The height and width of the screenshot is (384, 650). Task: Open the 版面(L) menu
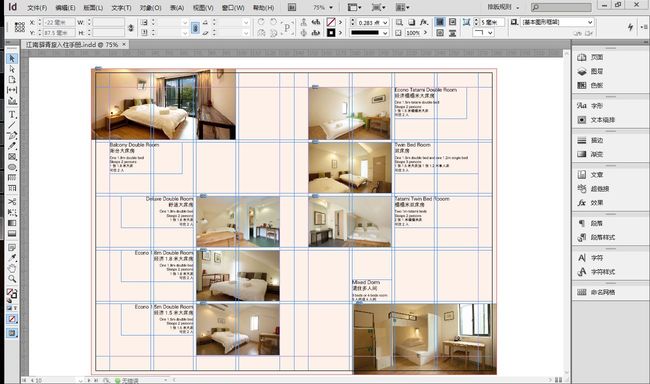(93, 8)
